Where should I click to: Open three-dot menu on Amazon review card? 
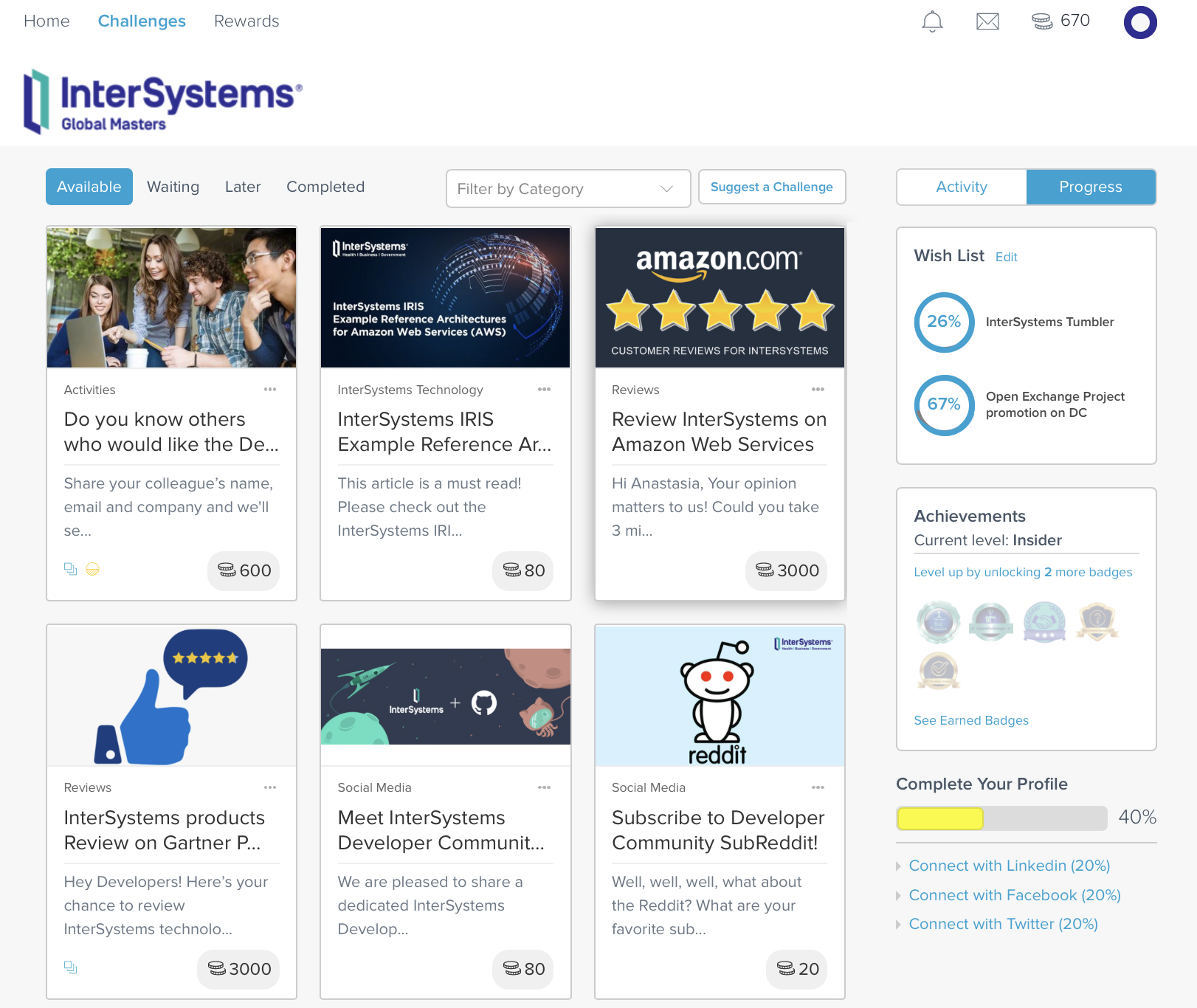(818, 390)
